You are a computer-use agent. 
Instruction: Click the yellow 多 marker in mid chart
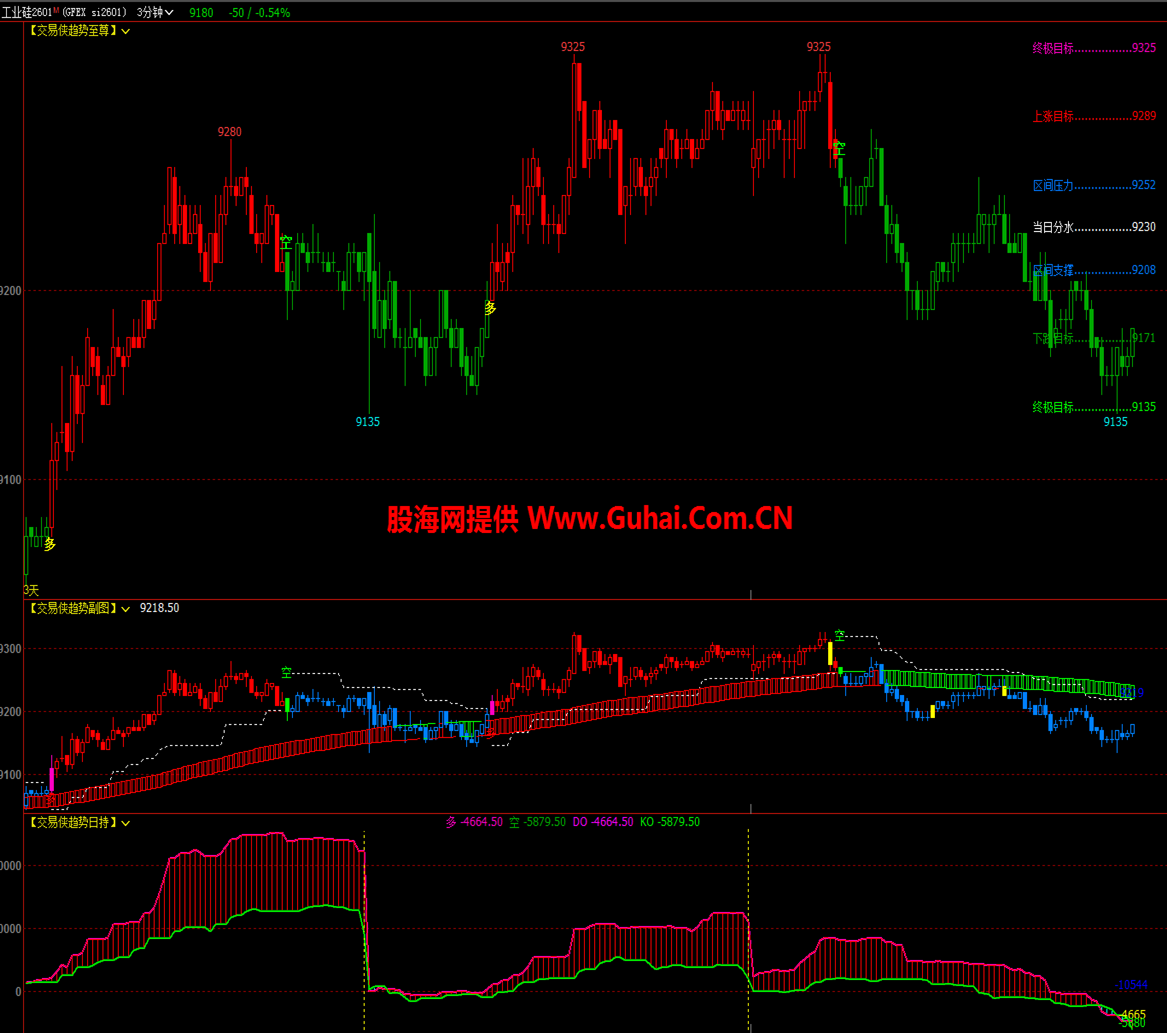pyautogui.click(x=490, y=308)
